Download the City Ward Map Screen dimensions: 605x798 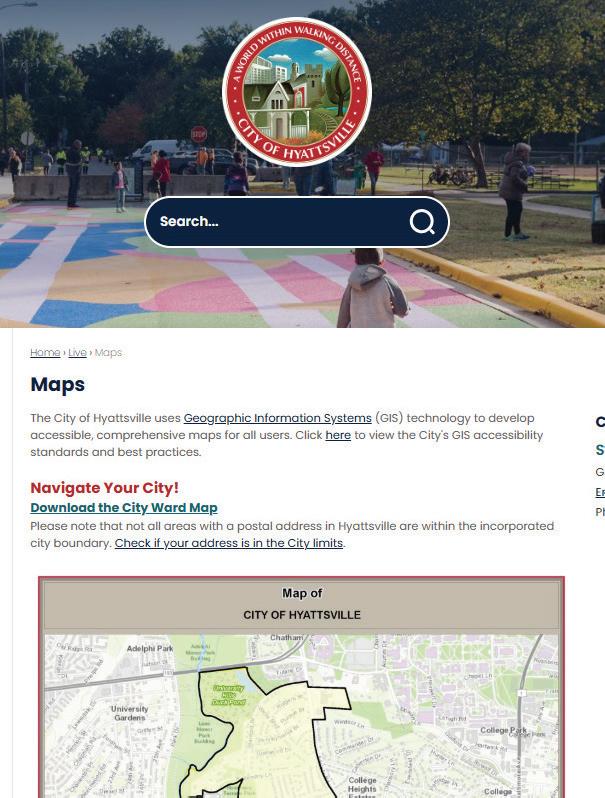click(124, 508)
